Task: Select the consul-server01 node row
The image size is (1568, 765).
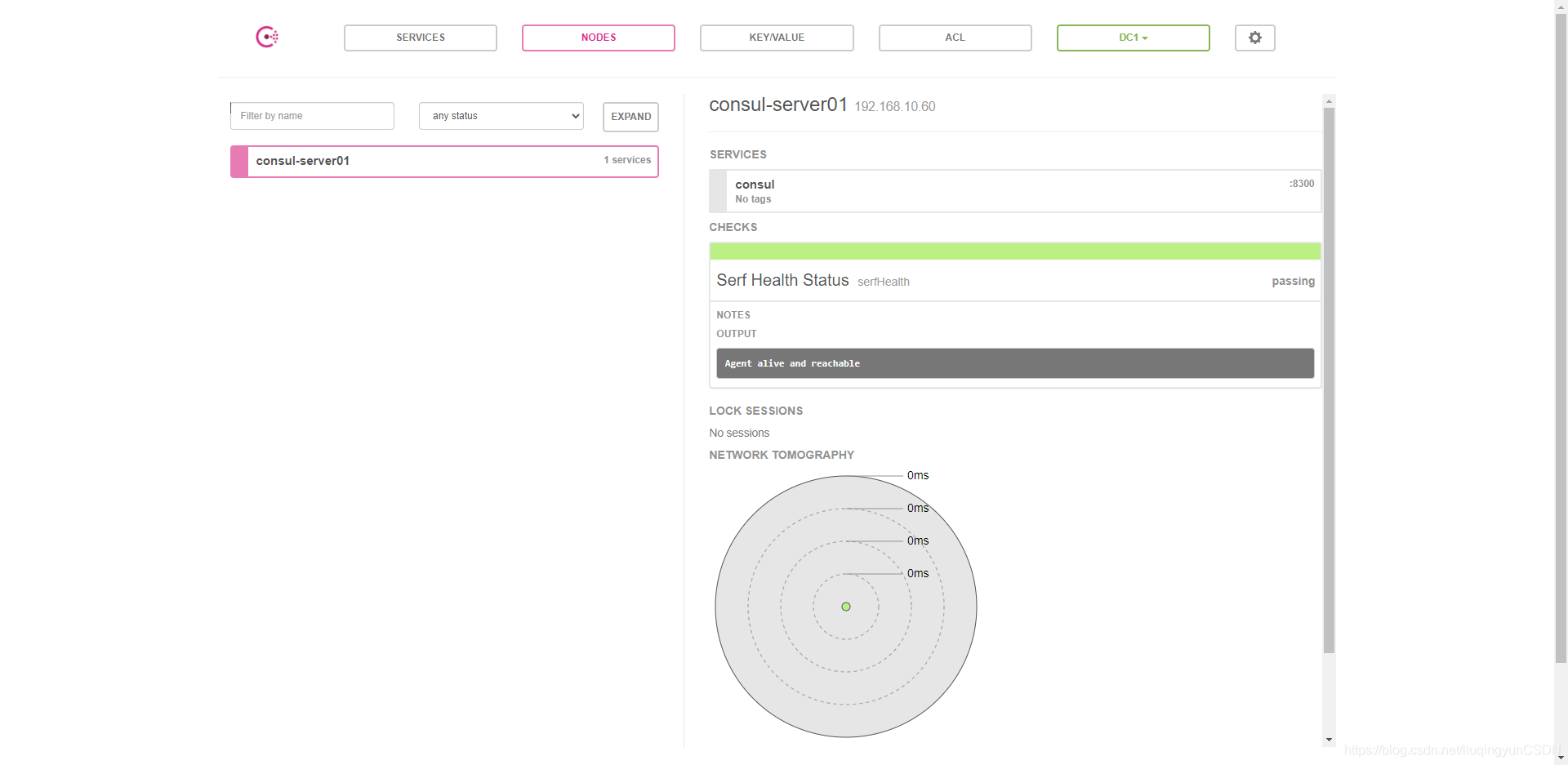Action: click(x=444, y=161)
